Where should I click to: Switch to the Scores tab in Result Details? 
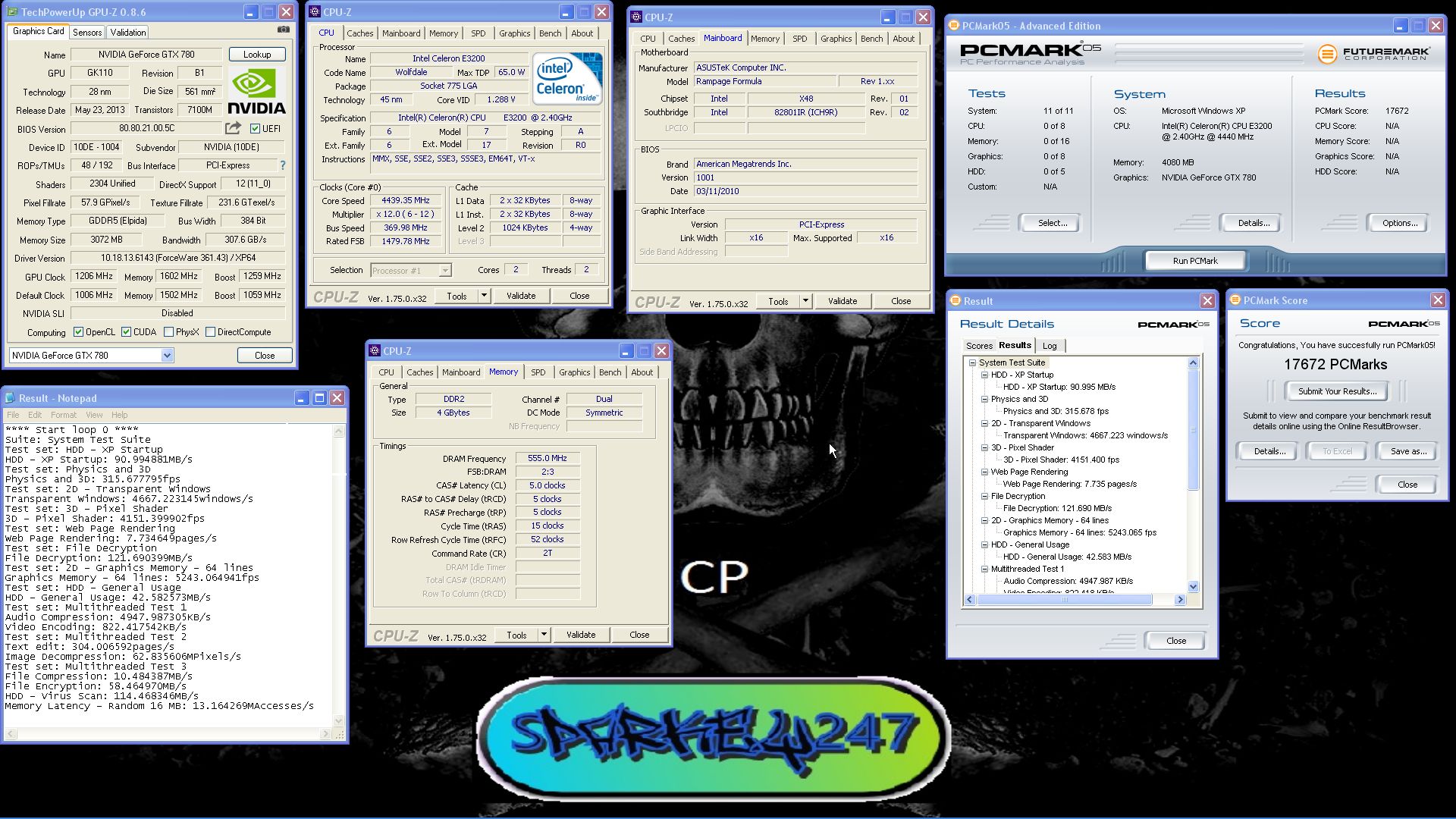coord(978,346)
